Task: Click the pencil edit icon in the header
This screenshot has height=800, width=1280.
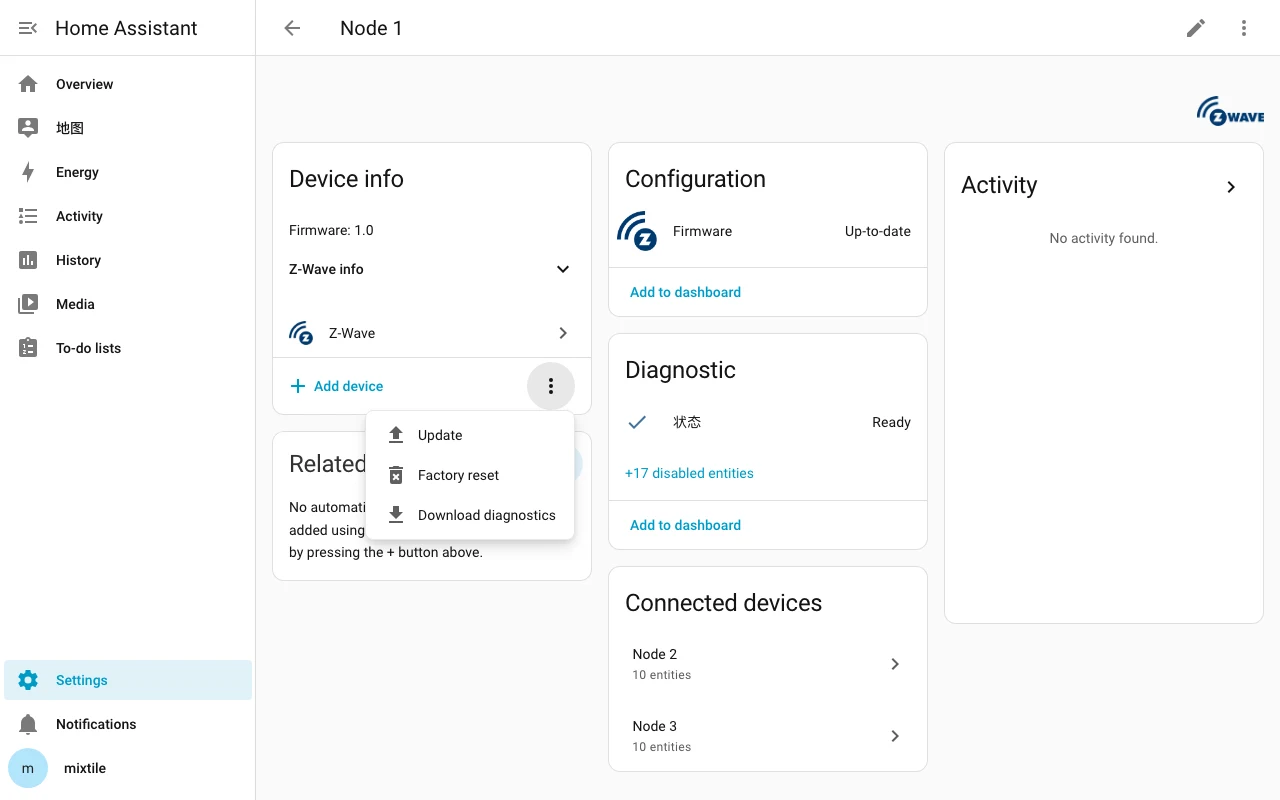Action: pos(1196,28)
